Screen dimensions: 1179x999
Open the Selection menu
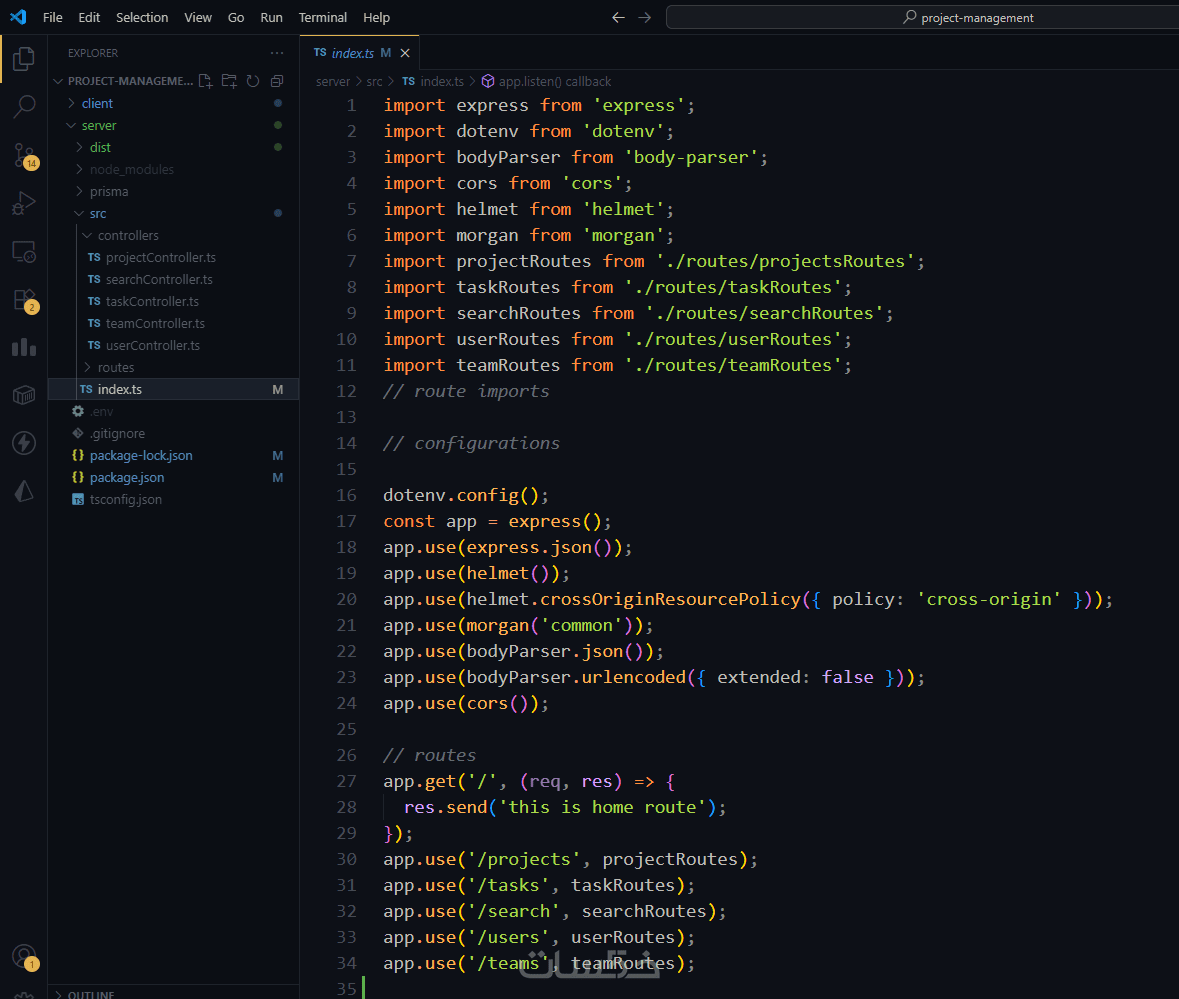coord(142,17)
